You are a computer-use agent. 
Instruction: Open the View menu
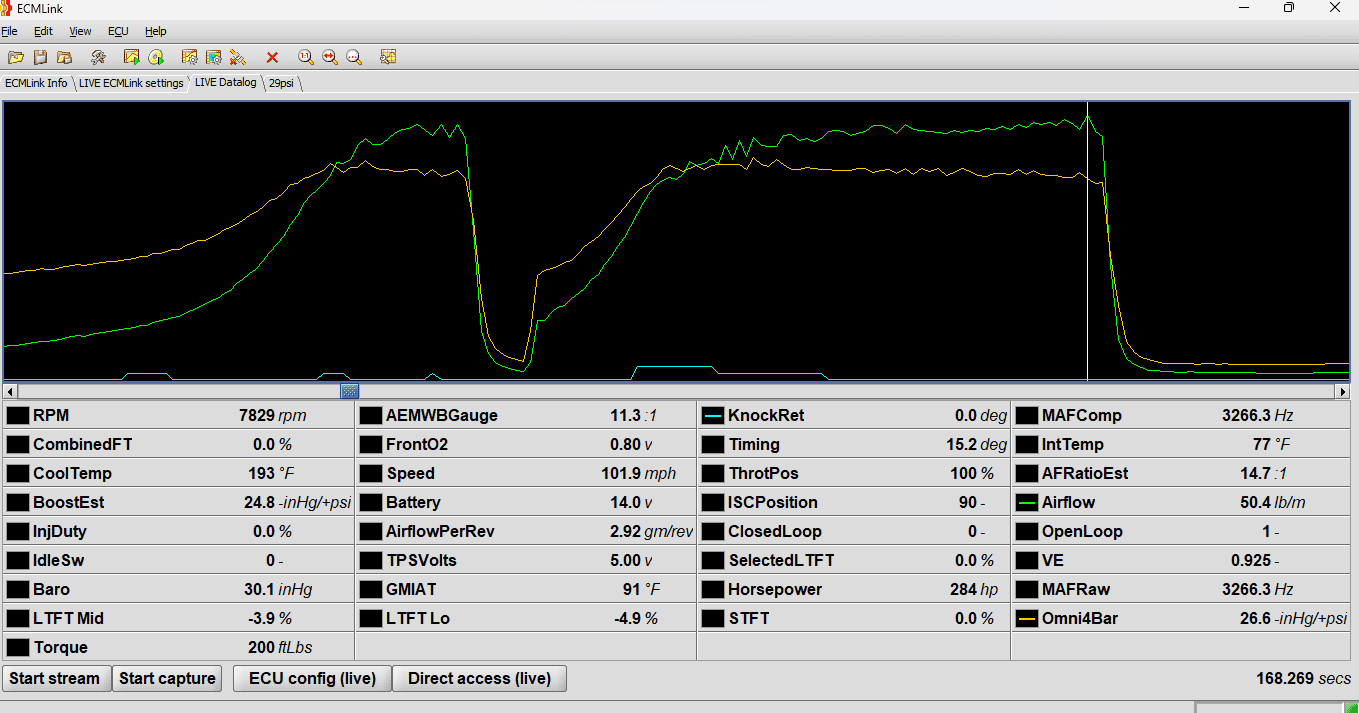pos(80,31)
